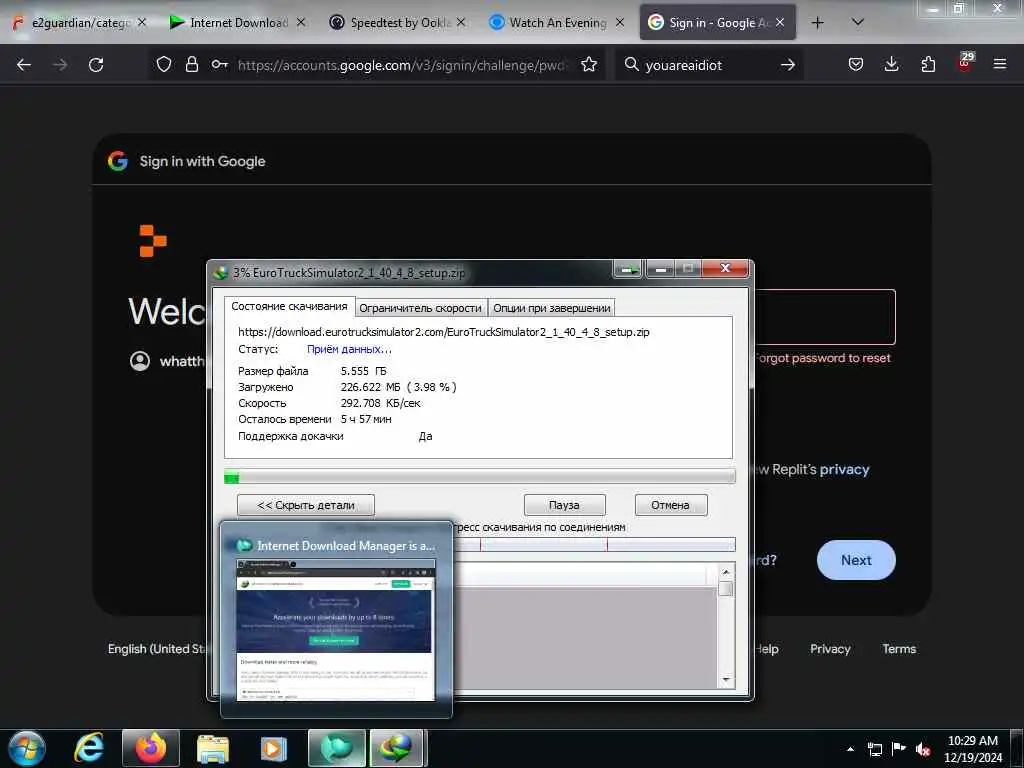Click the password field on Google page
This screenshot has height=768, width=1024.
coord(824,317)
